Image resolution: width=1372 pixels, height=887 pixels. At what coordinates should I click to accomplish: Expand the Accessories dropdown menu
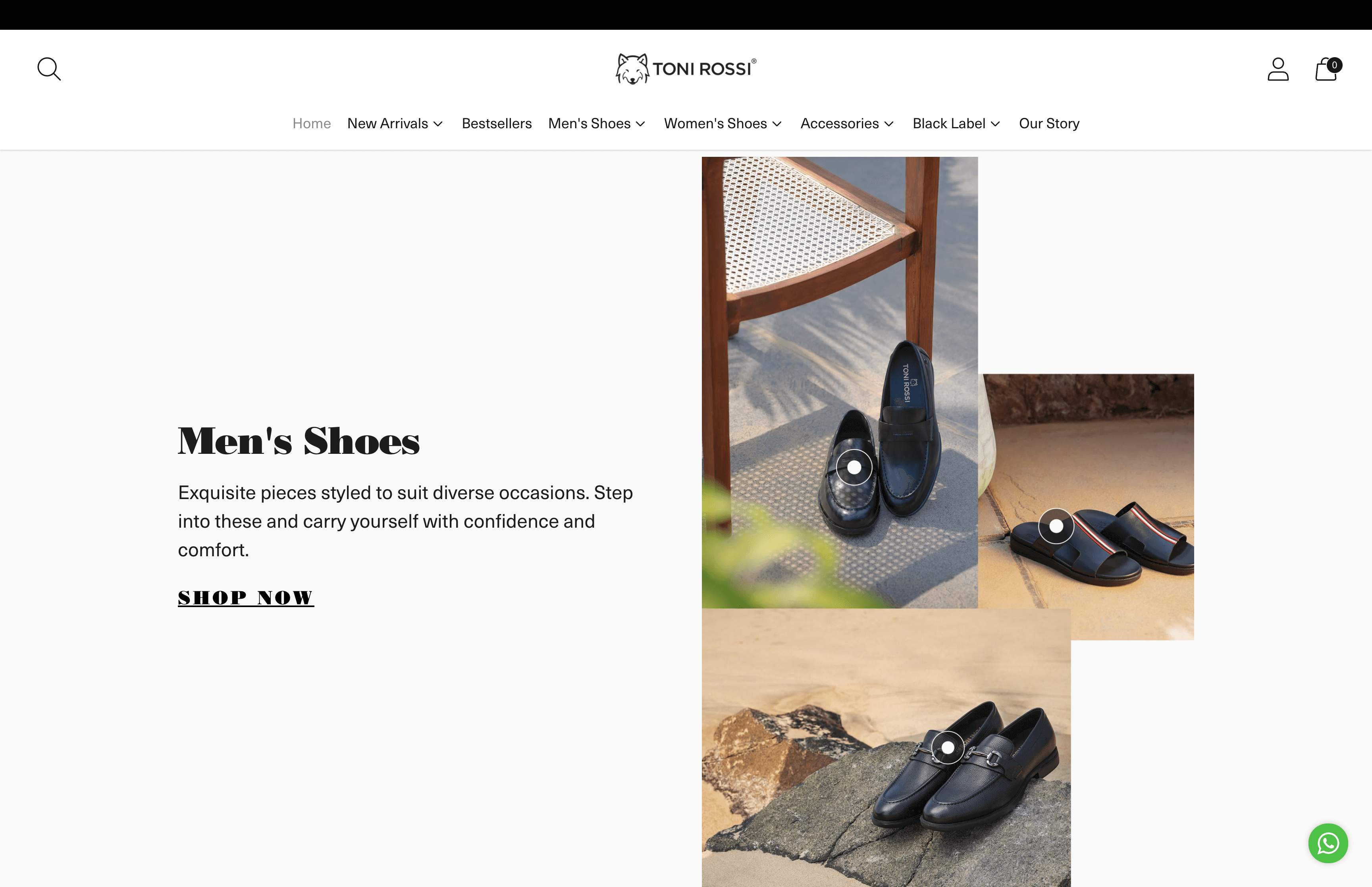point(847,123)
